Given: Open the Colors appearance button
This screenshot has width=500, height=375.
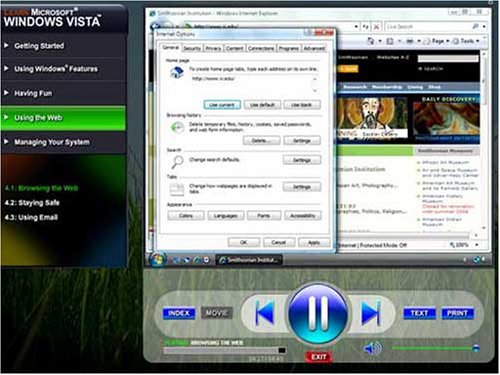Looking at the screenshot, I should click(186, 216).
